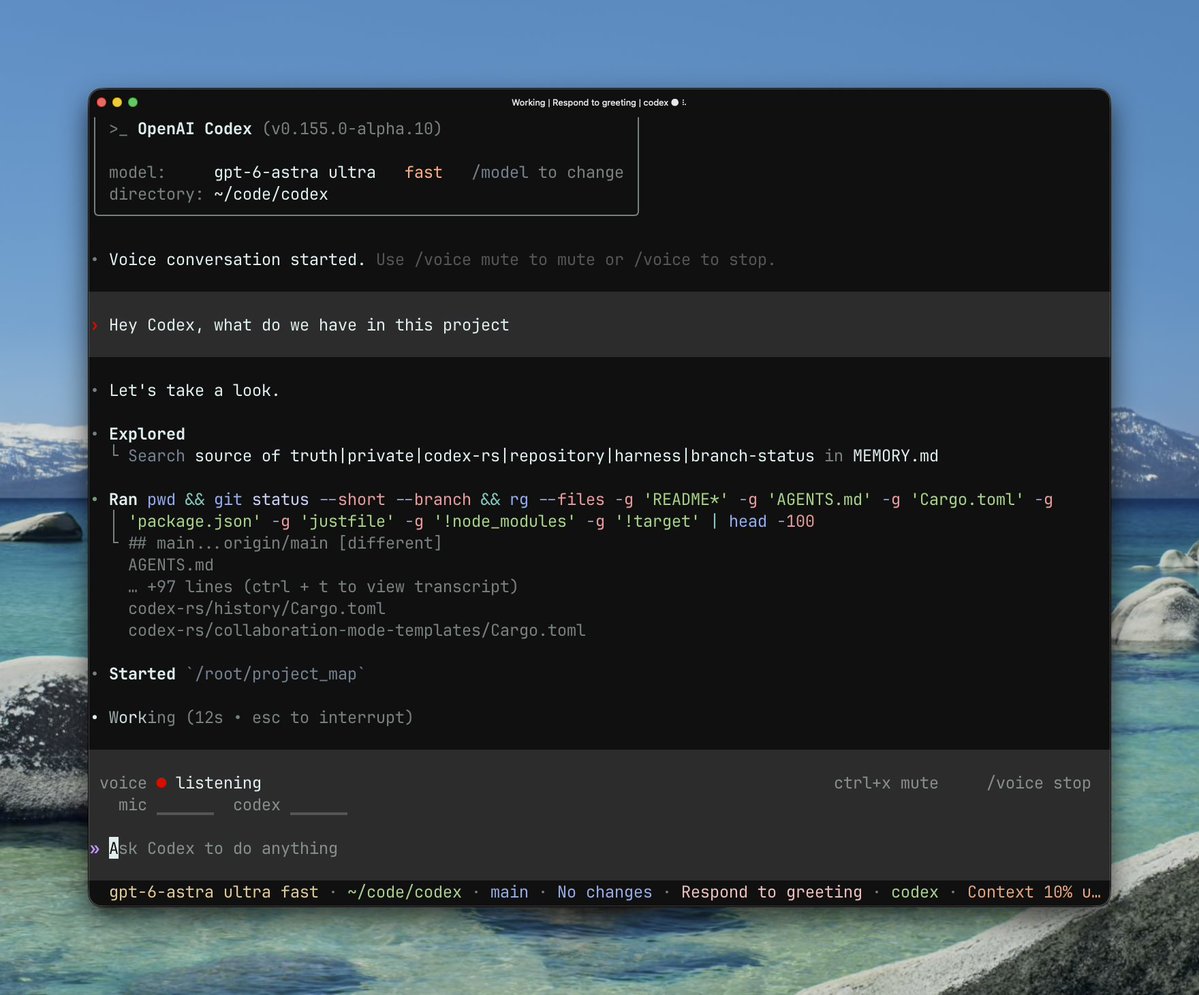Click 'codex-rs/history/Cargo.toml' path

(256, 608)
